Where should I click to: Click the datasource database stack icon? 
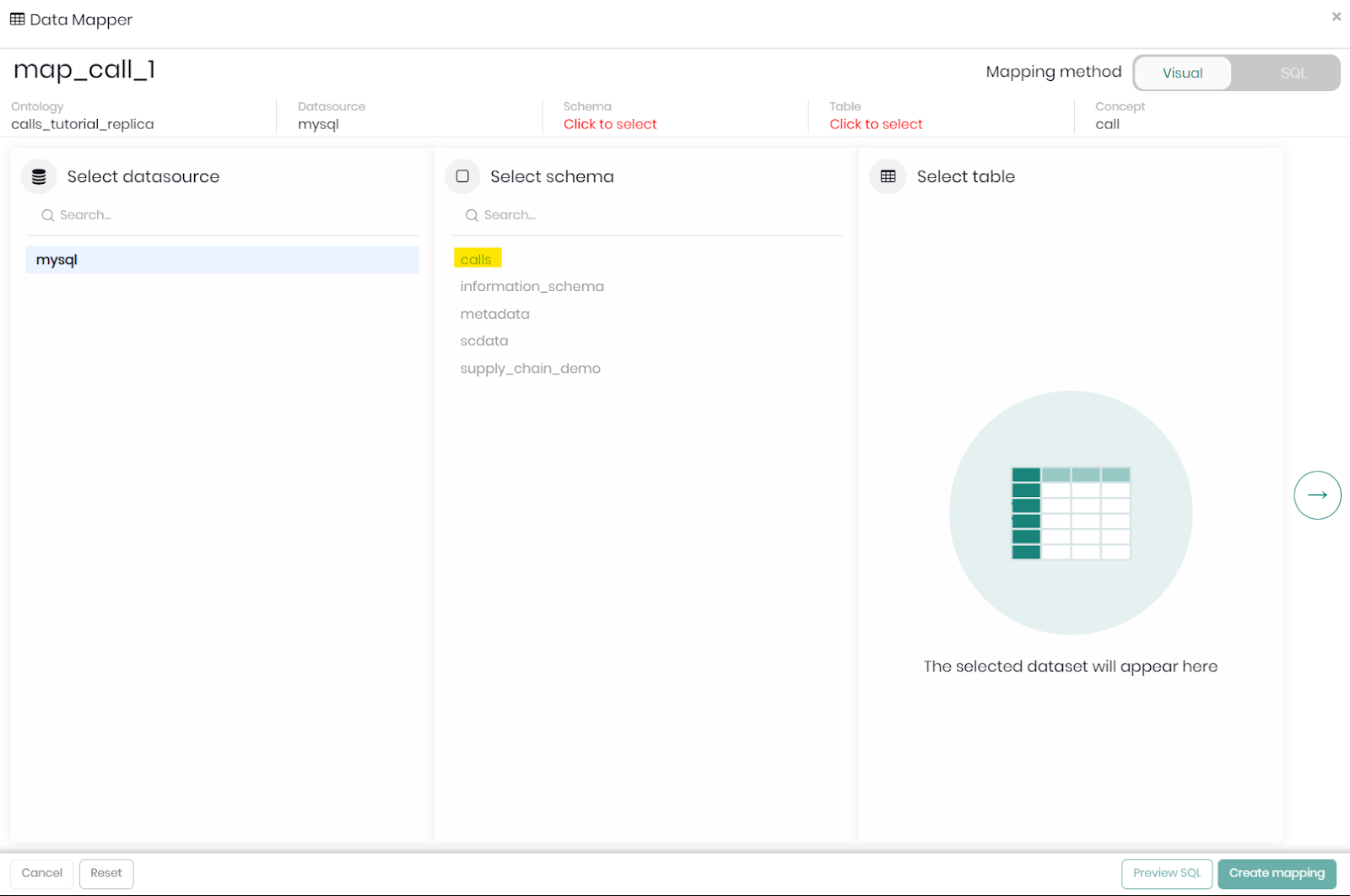(39, 177)
